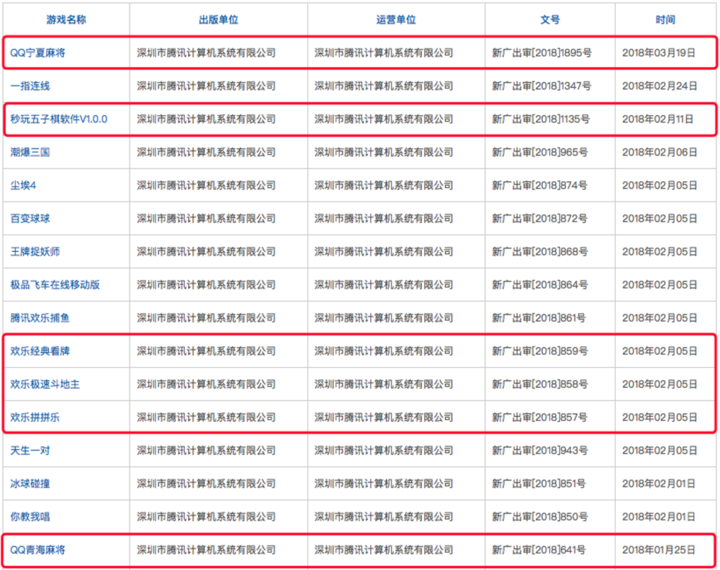
Task: Open the 腾讯欢乐捕鱼 game link
Action: [40, 317]
